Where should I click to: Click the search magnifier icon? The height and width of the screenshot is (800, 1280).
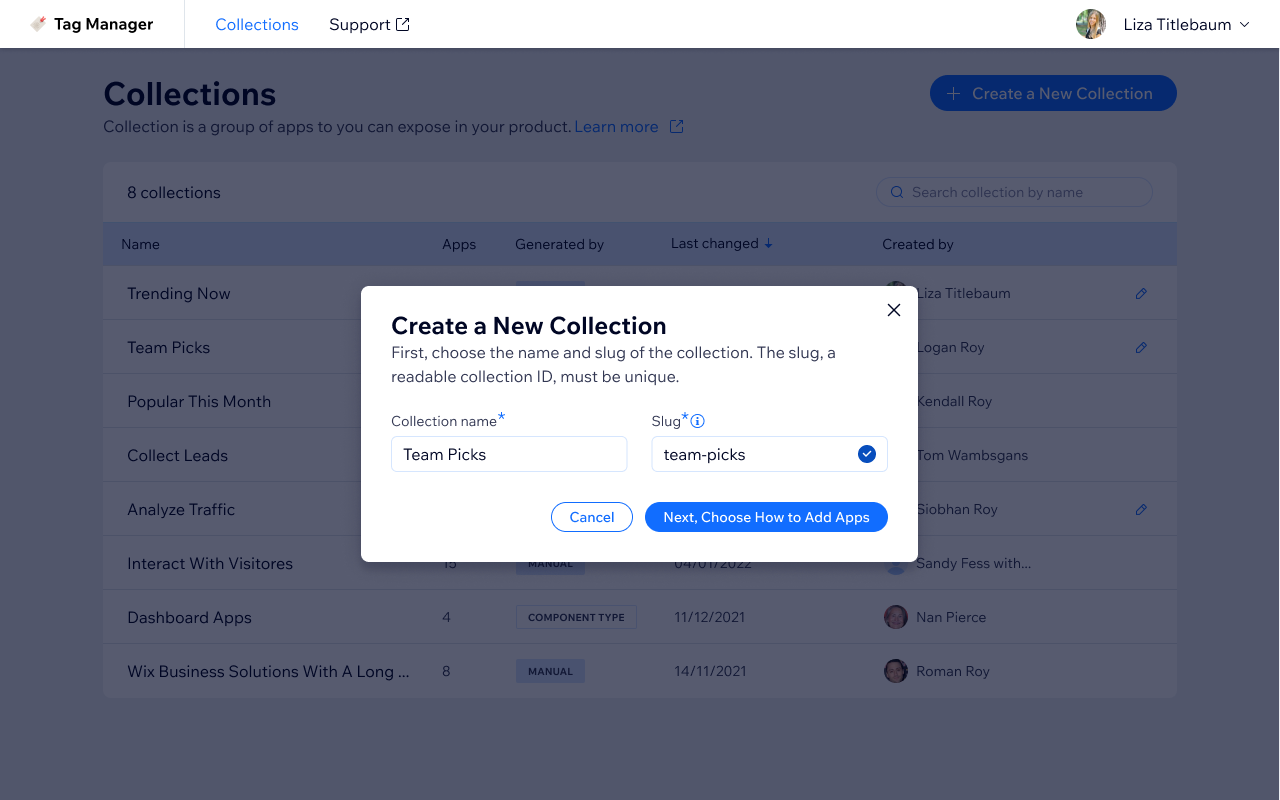tap(897, 192)
